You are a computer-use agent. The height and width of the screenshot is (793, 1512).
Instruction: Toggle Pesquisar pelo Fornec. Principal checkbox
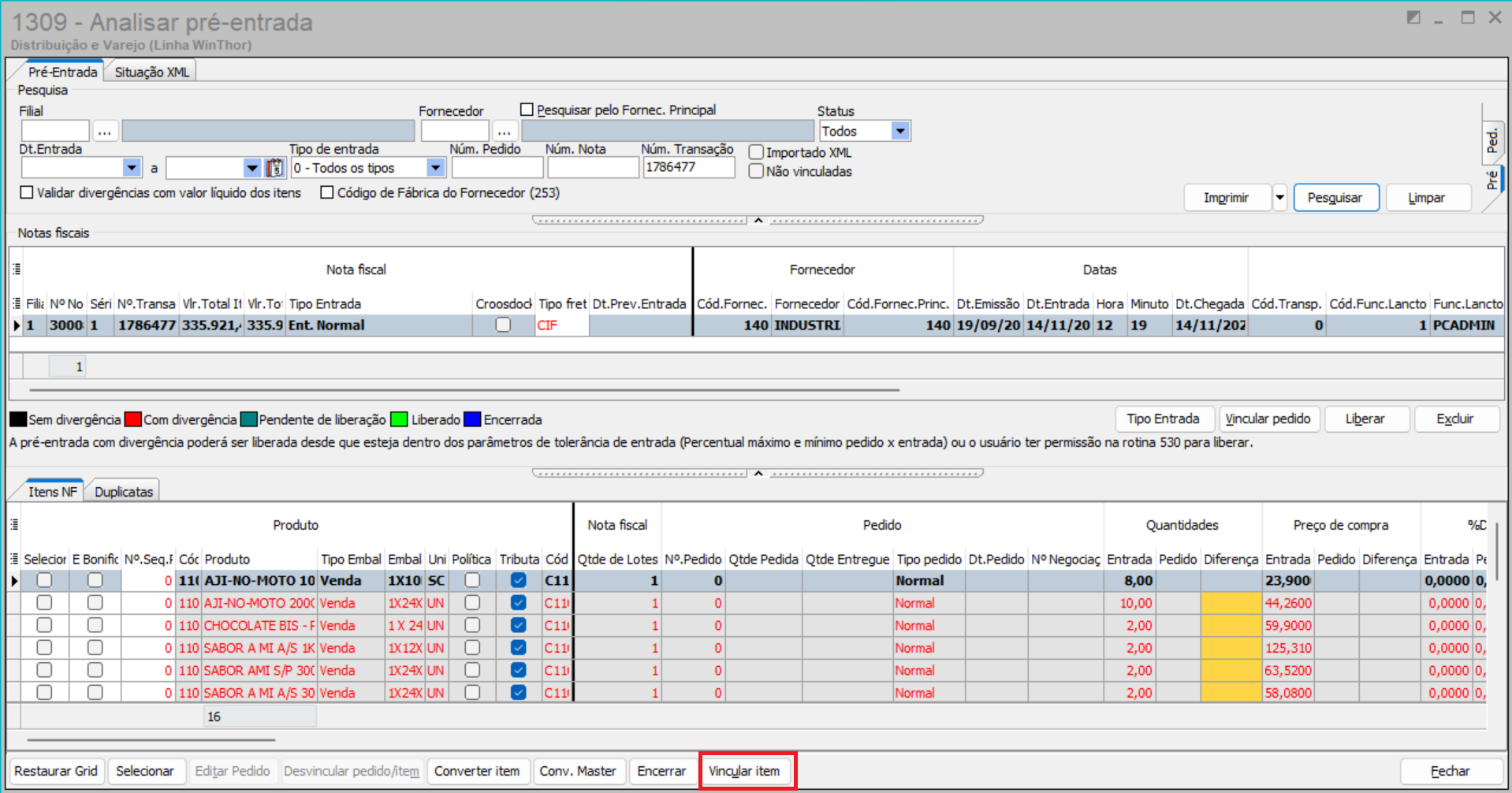[527, 110]
